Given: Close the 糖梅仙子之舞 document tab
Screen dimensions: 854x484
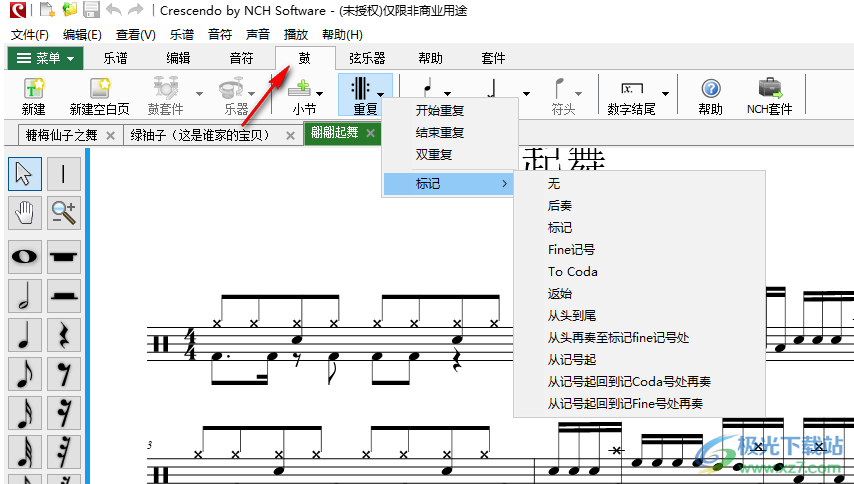Looking at the screenshot, I should 111,136.
